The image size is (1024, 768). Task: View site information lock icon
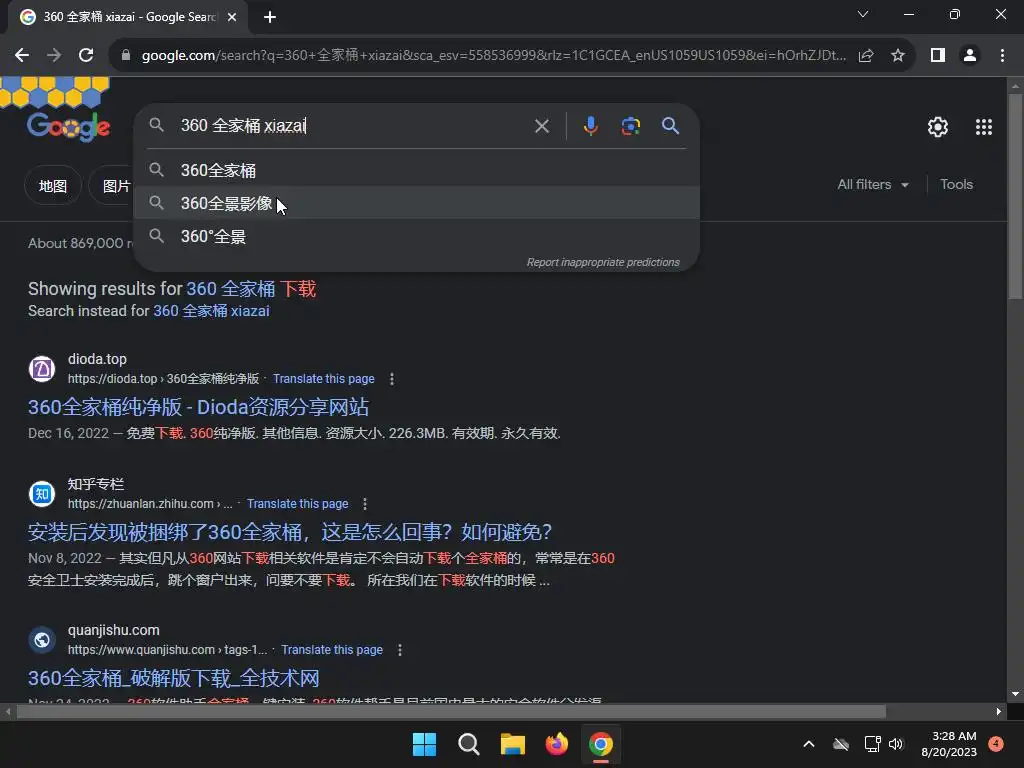tap(126, 56)
